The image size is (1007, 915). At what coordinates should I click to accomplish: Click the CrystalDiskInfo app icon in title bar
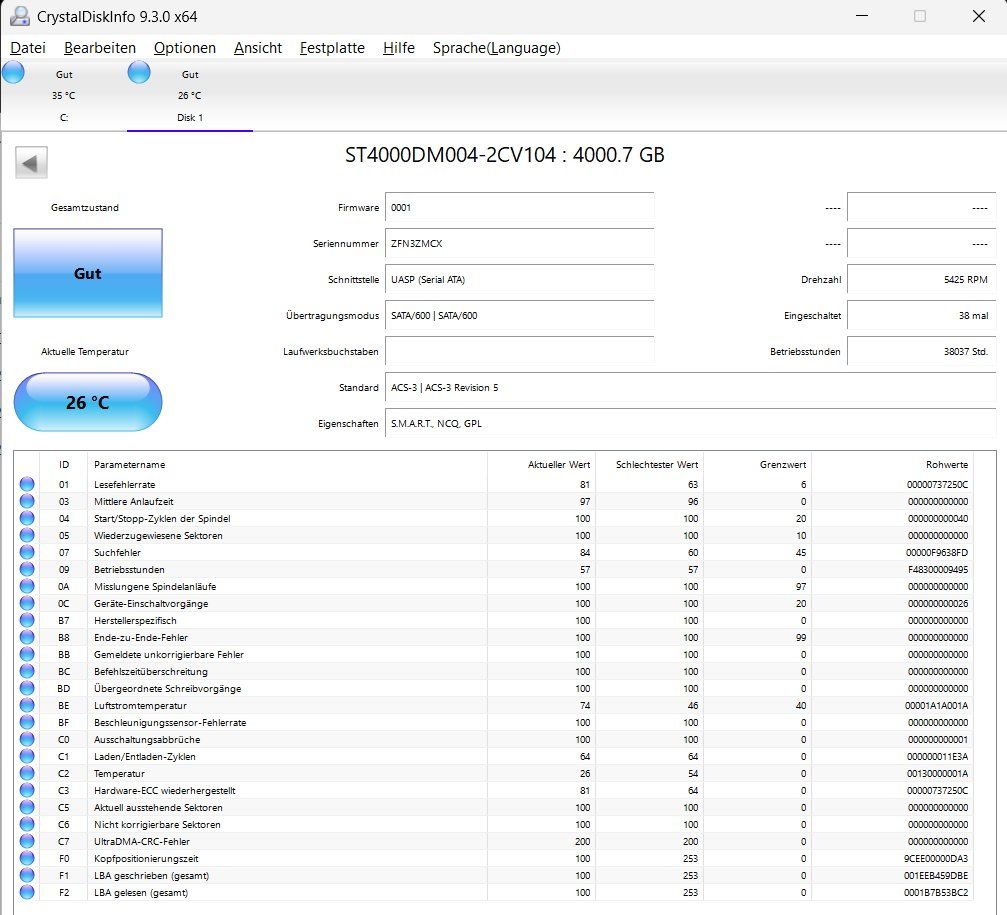pos(19,16)
